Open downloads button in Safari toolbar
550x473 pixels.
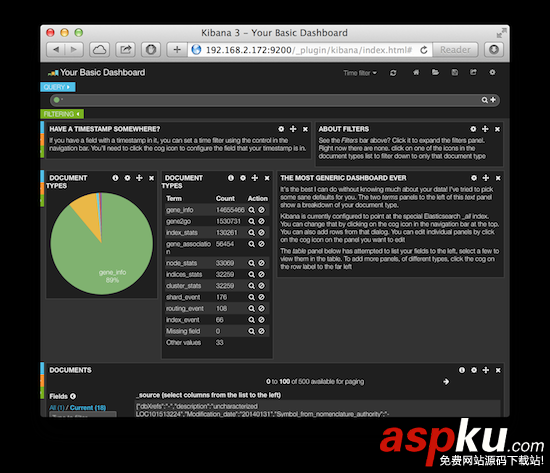pos(494,50)
